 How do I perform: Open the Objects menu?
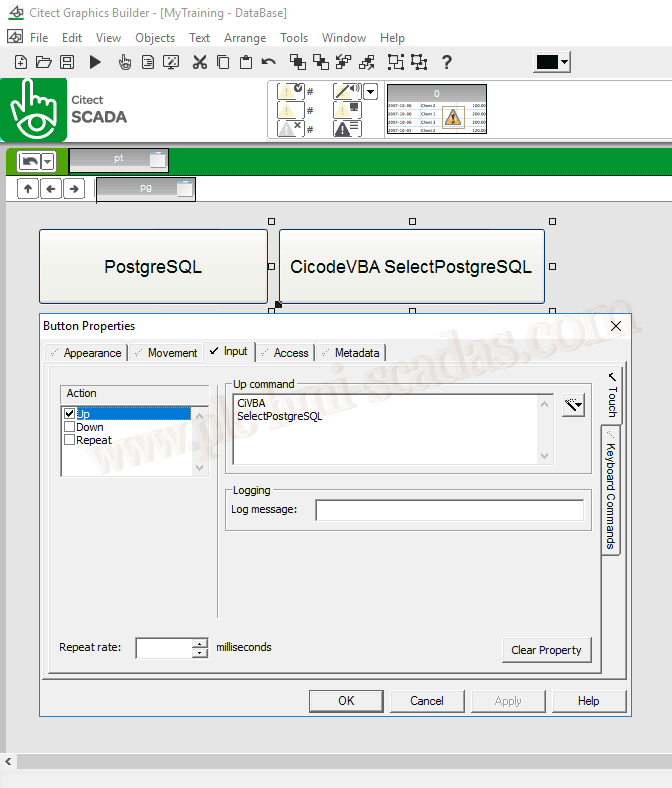tap(155, 38)
